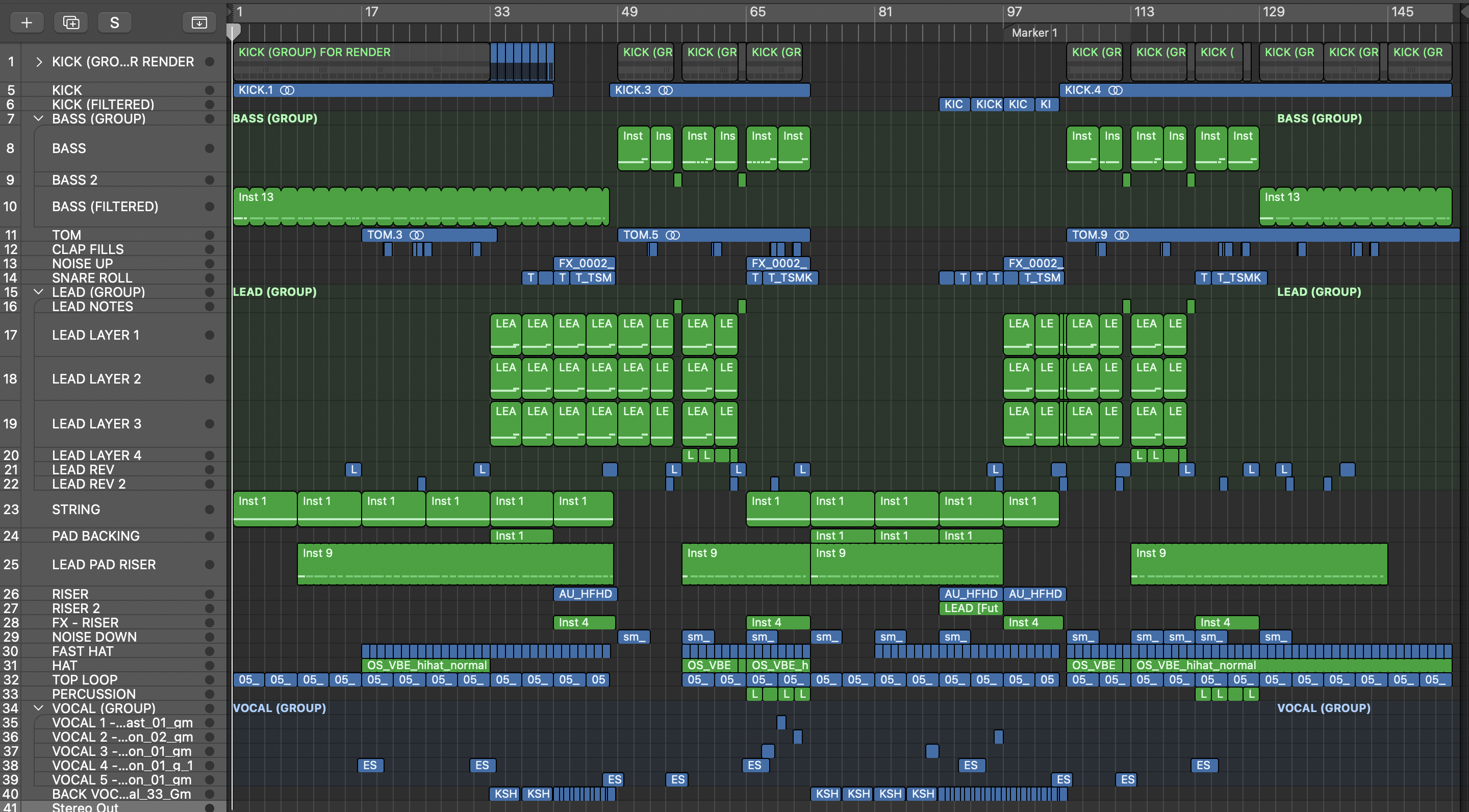Select the AU_HFHD region on RISER track
This screenshot has height=812, width=1469.
[x=585, y=594]
